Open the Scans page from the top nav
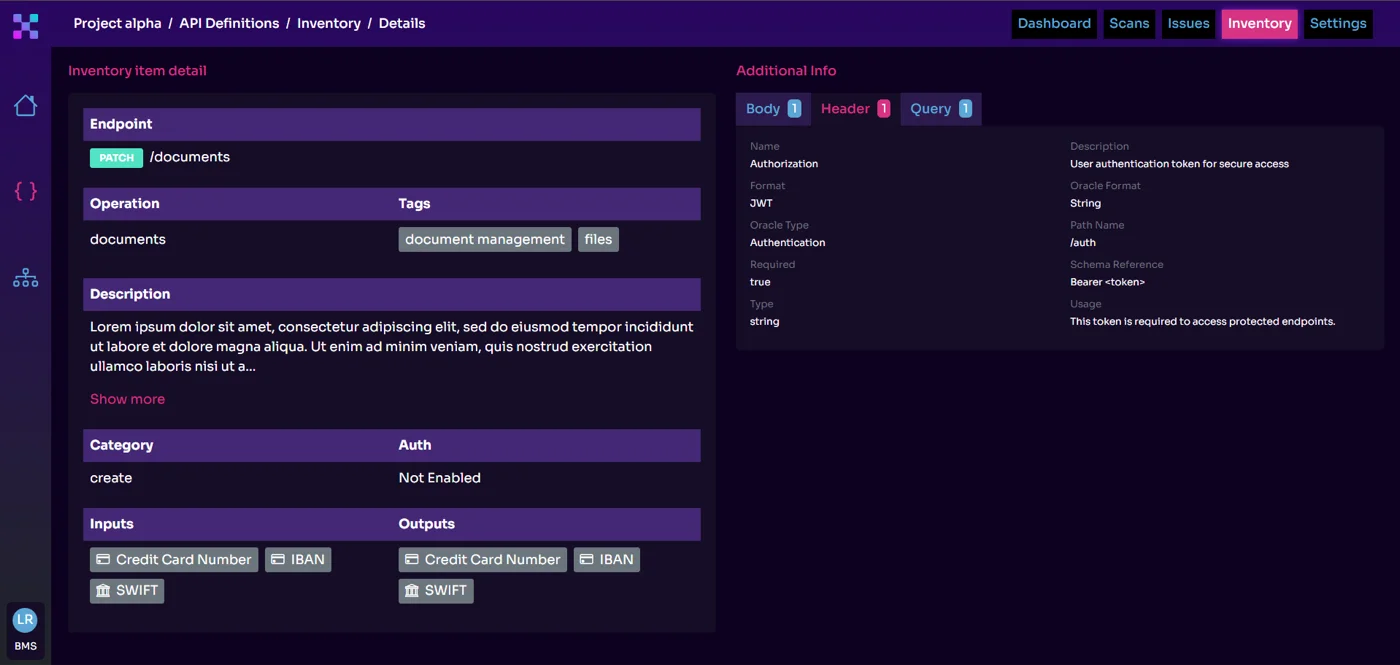This screenshot has height=665, width=1400. coord(1129,23)
